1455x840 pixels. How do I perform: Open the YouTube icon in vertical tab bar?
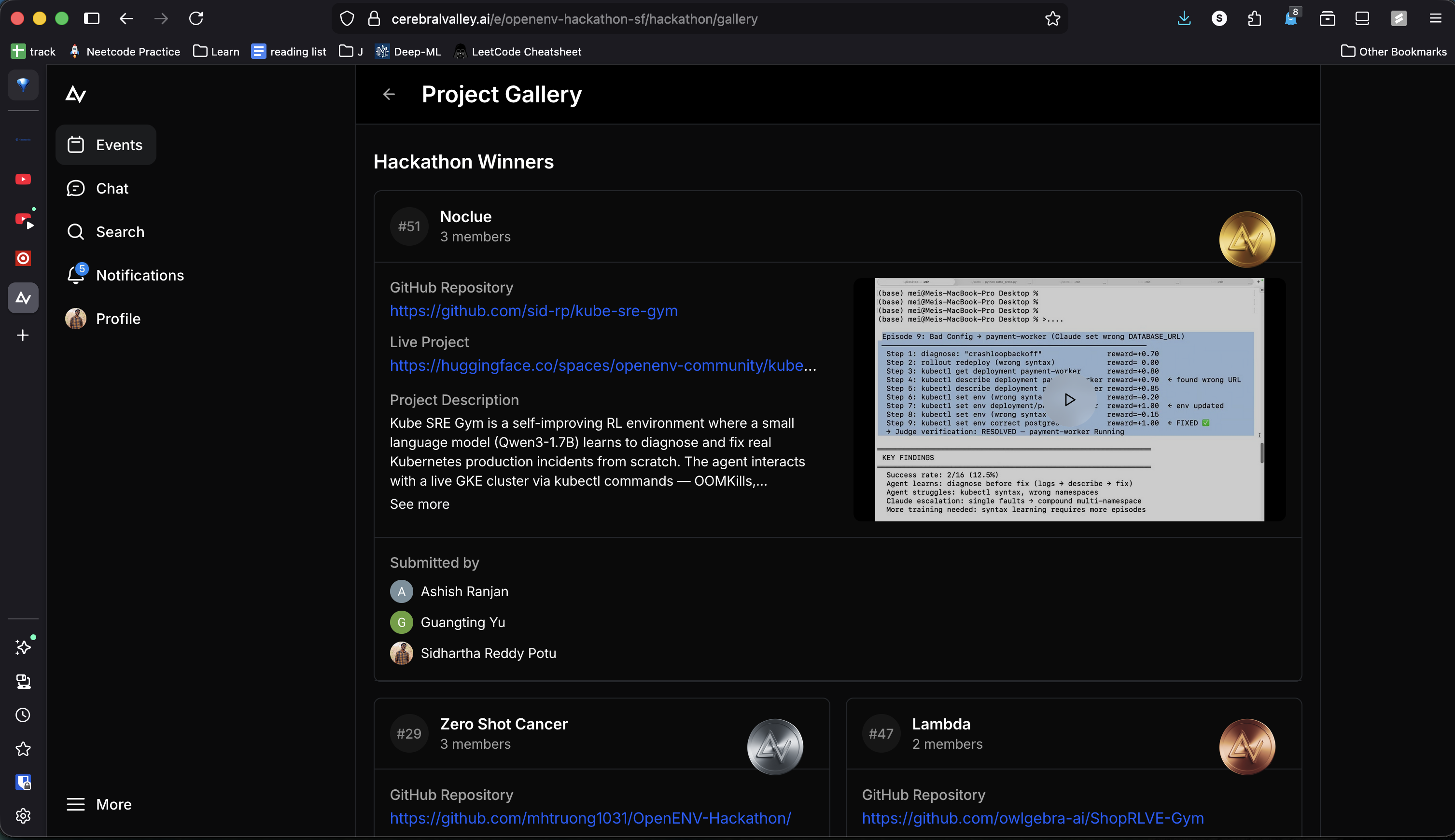click(x=23, y=180)
